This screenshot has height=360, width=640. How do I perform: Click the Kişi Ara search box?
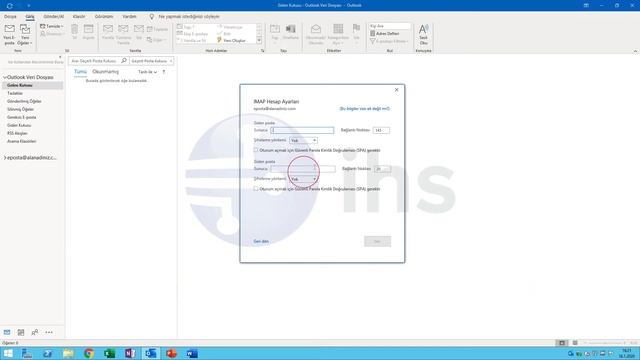point(390,26)
